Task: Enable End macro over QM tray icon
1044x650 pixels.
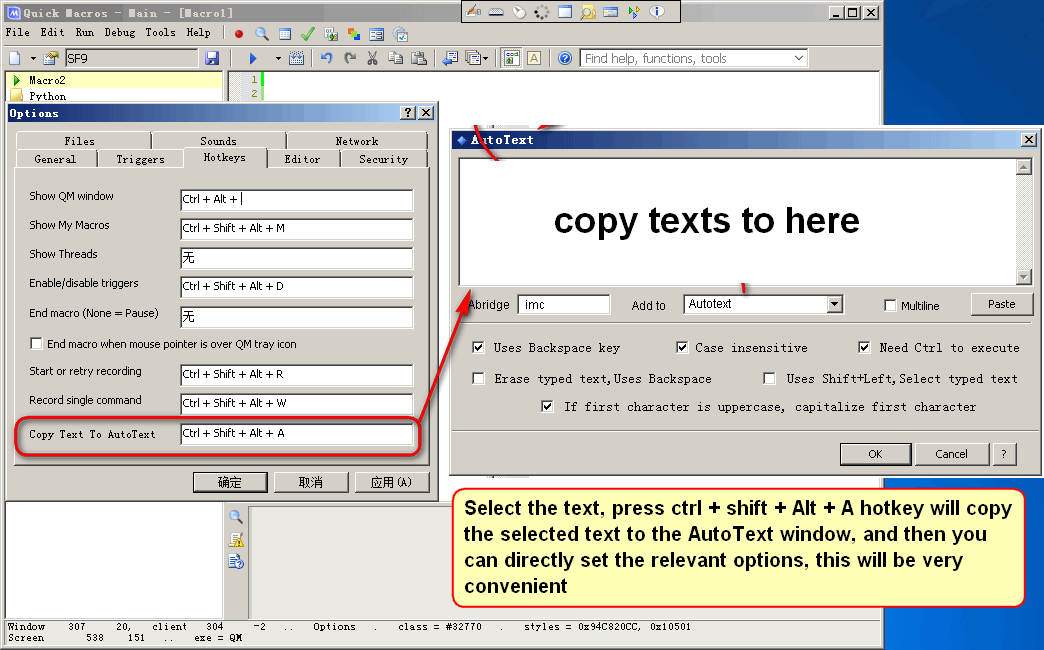Action: [37, 344]
